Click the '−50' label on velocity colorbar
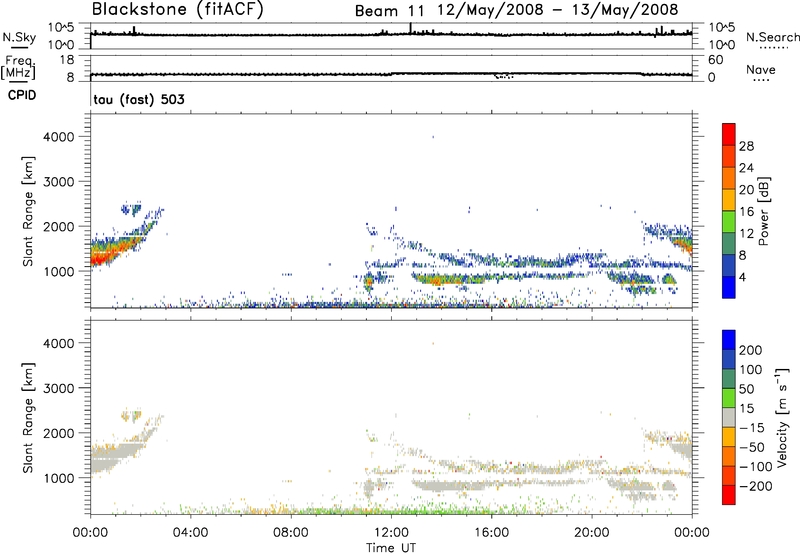This screenshot has height=554, width=800. [752, 447]
